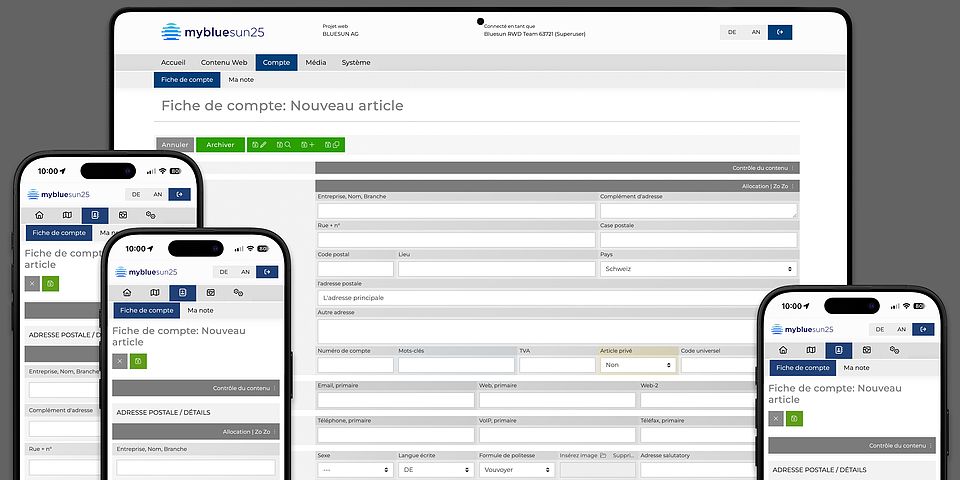Tap the grey X cancel icon on the middle phone
The image size is (960, 480).
[x=120, y=361]
